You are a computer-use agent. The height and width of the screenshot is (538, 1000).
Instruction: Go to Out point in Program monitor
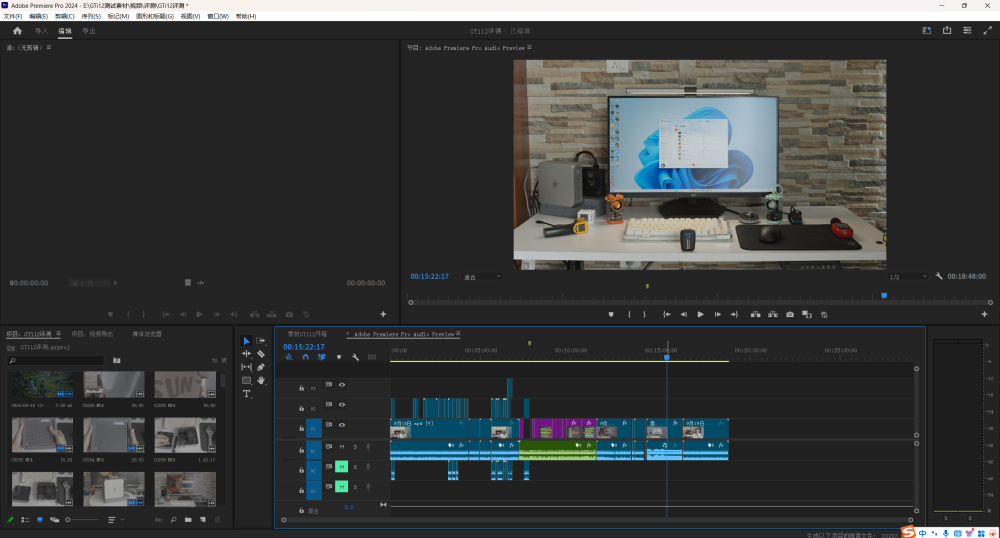734,314
